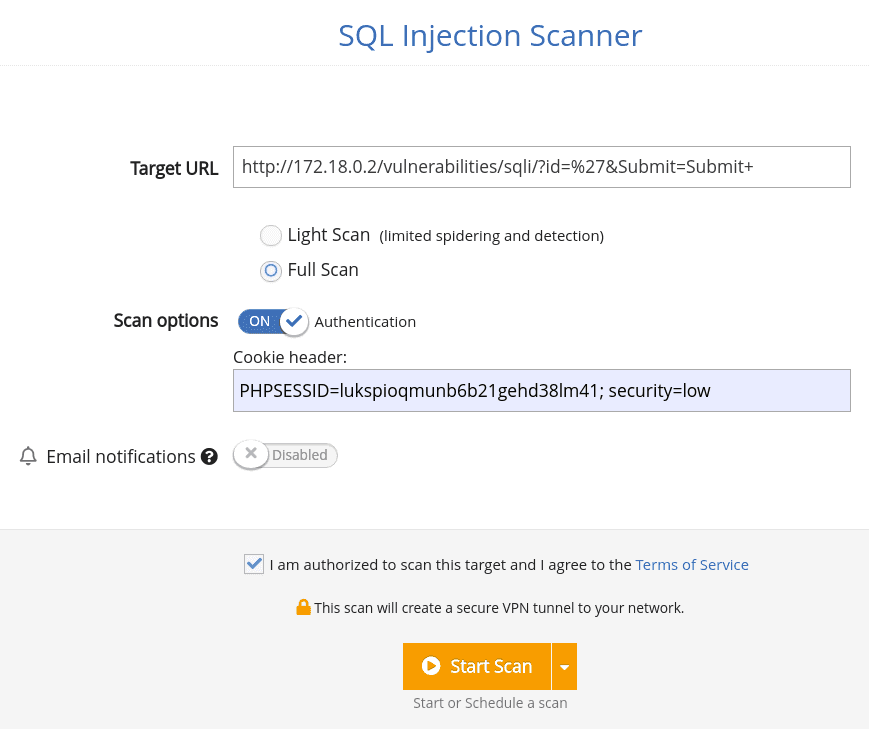Click the notification bell icon
This screenshot has width=869, height=729.
pos(28,456)
